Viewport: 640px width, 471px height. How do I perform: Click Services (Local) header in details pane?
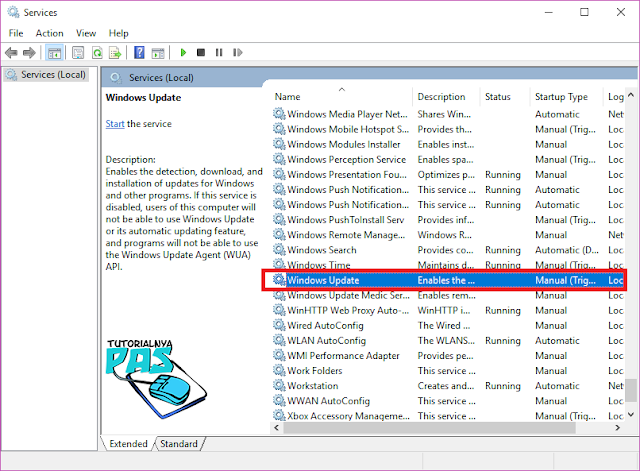(161, 78)
